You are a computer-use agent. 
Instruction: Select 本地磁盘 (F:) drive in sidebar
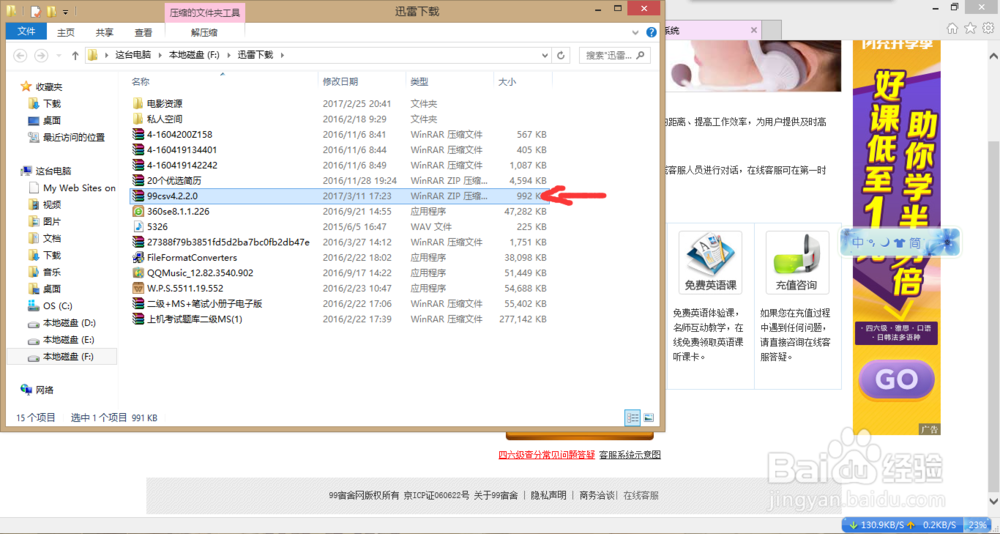tap(62, 357)
